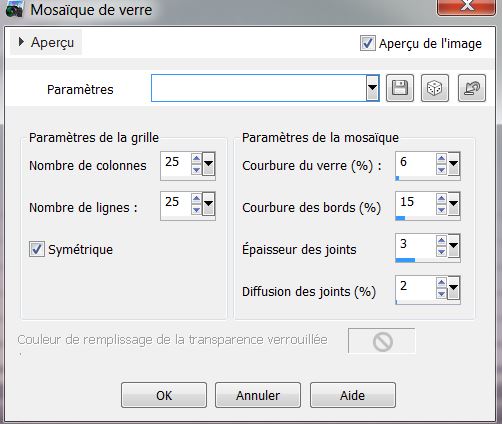Click the OK button
The width and height of the screenshot is (502, 424).
point(164,395)
